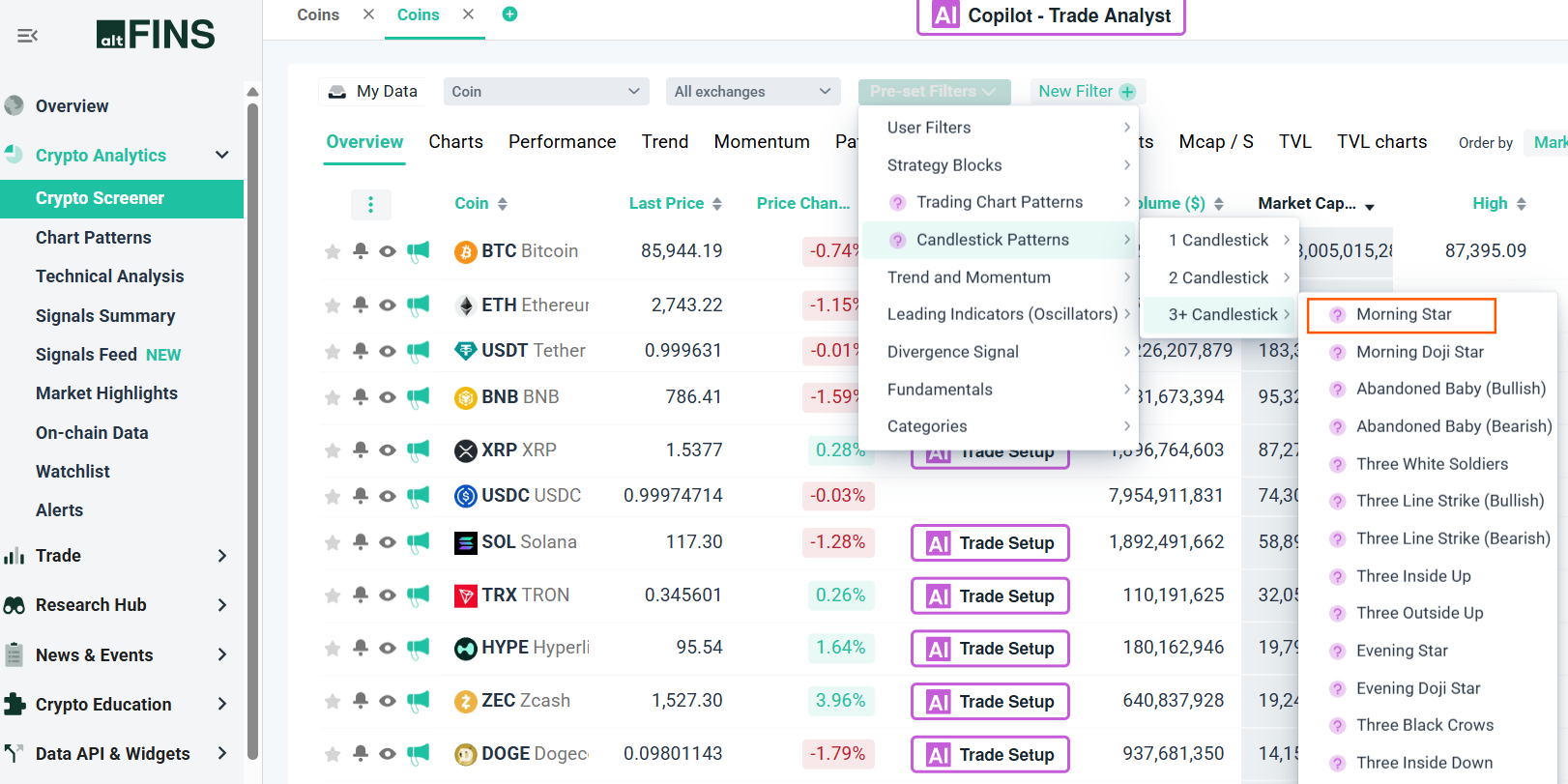Sort by High column arrows

click(x=1522, y=204)
